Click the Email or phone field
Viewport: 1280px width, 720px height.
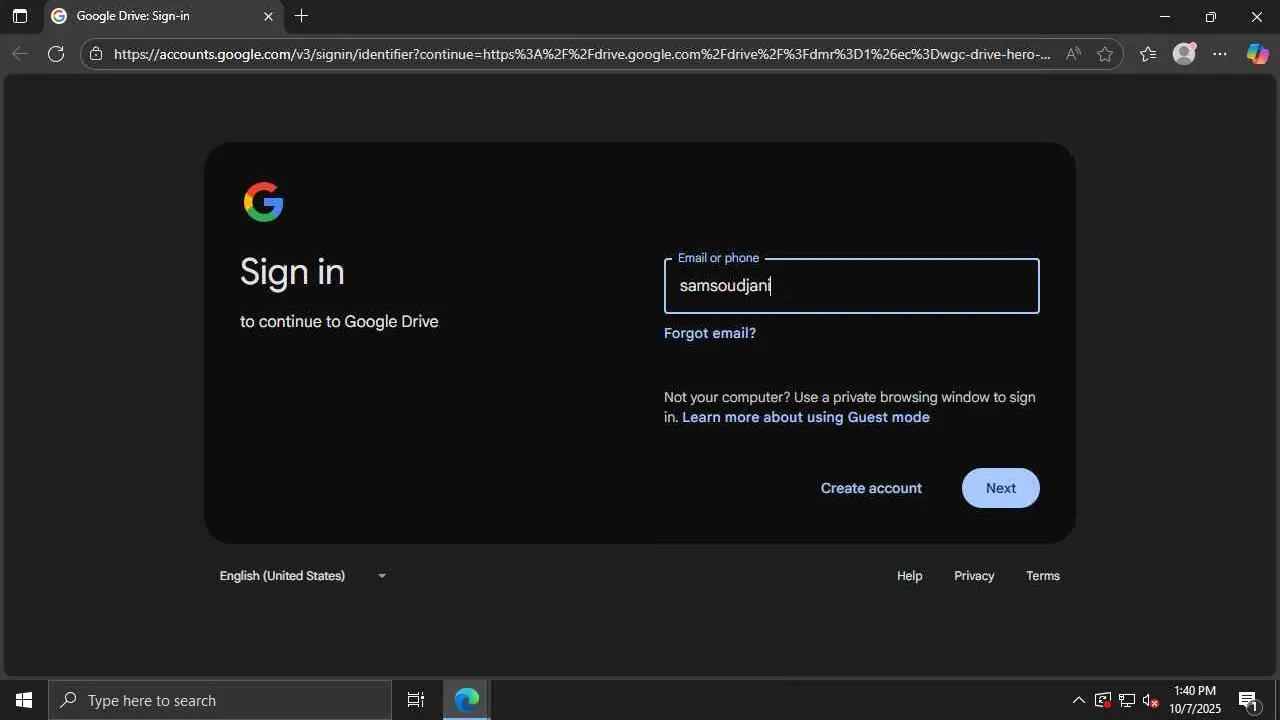pos(852,286)
